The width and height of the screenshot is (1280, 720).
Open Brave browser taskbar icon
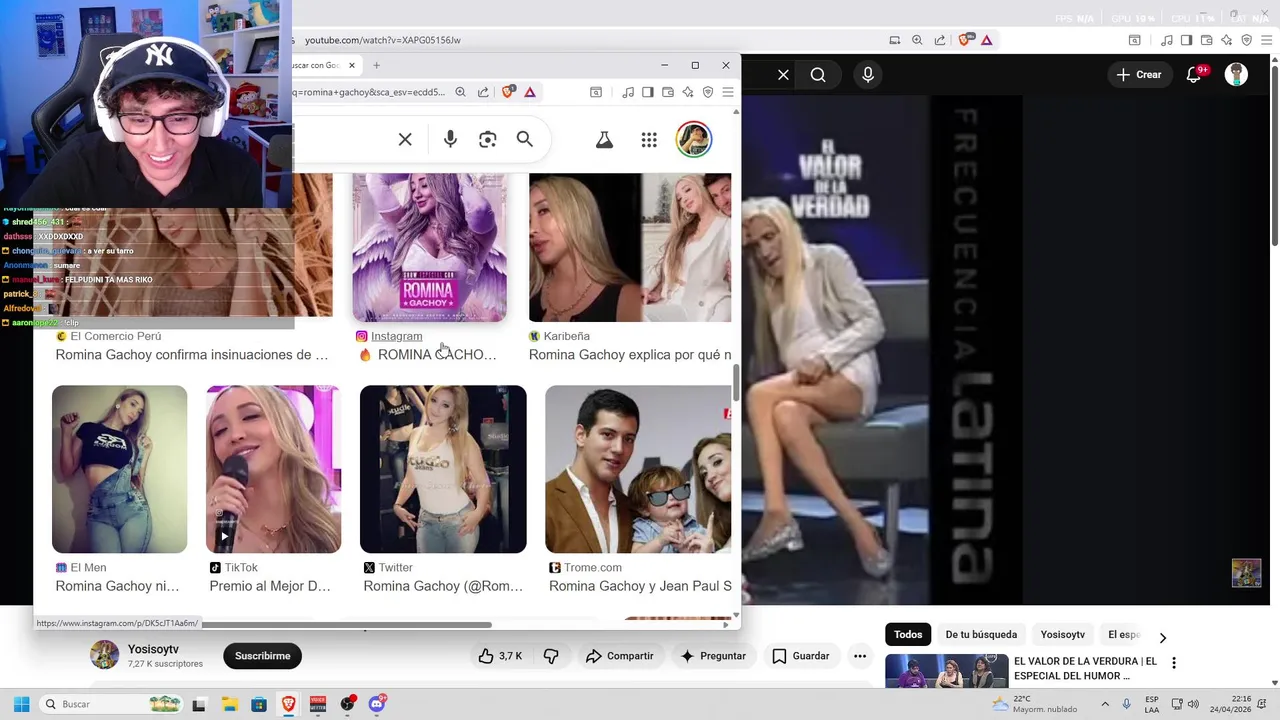click(x=288, y=704)
